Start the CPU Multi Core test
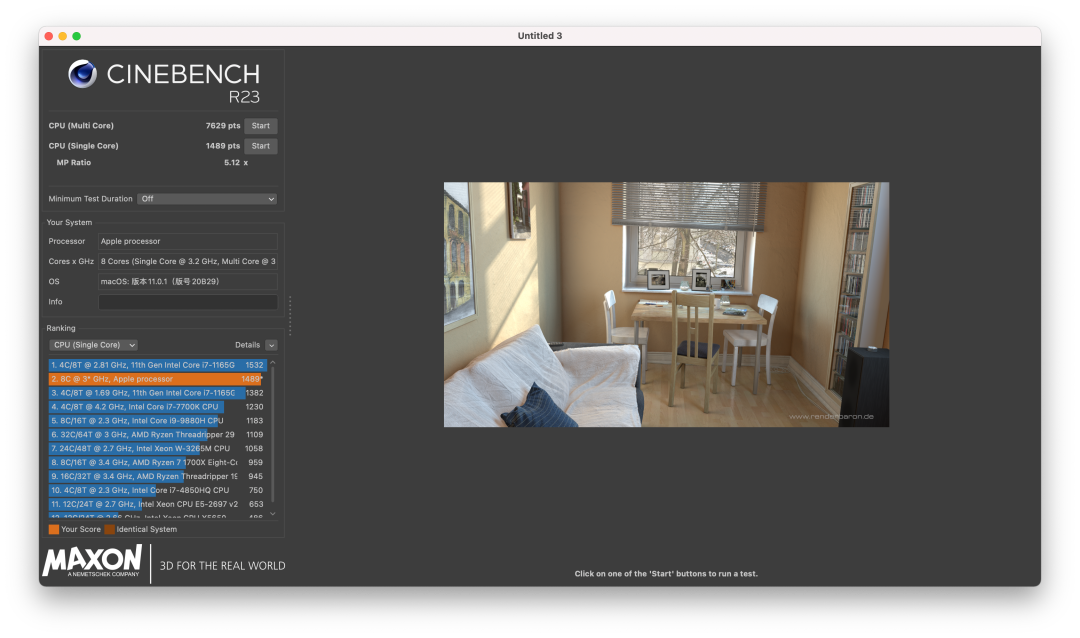1080x638 pixels. coord(260,126)
